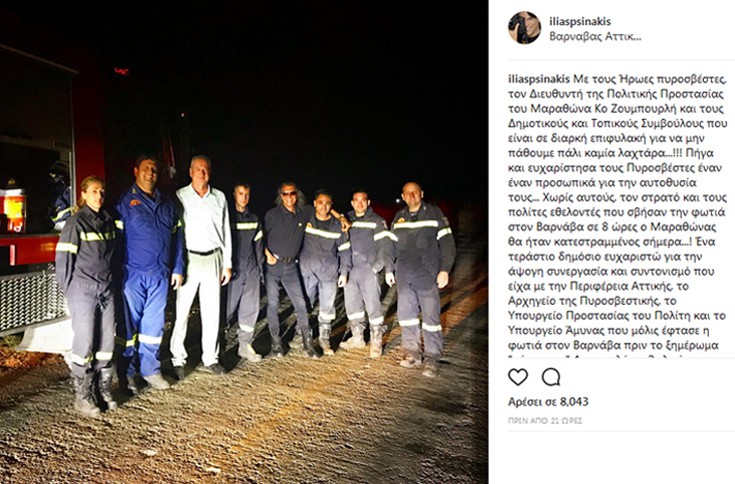The image size is (735, 484).
Task: Open the Βαρναβας Αττικ... location link
Action: pyautogui.click(x=595, y=36)
